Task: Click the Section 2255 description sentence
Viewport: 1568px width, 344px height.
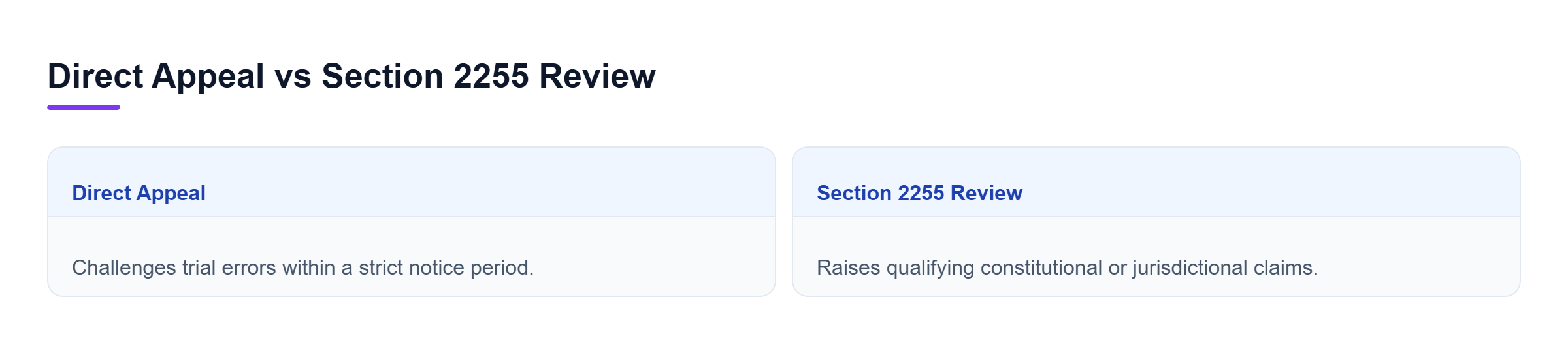Action: (1067, 267)
